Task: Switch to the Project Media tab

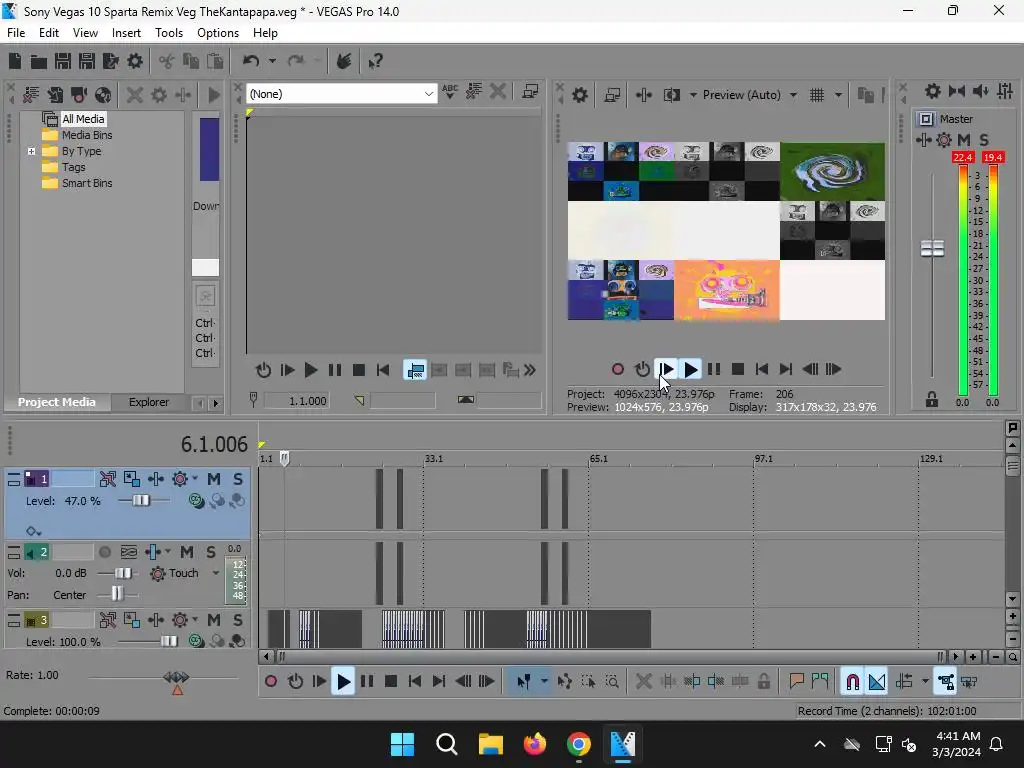Action: tap(56, 402)
